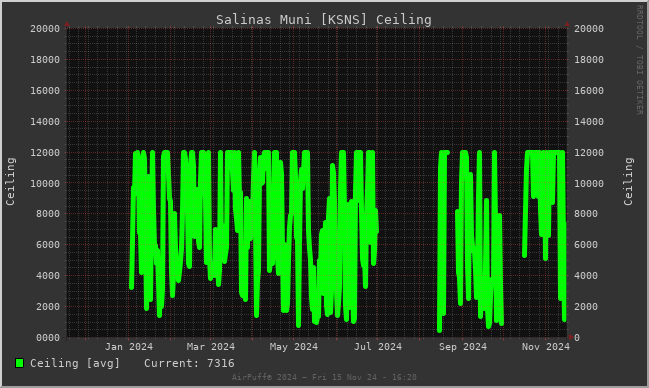Viewport: 649px width, 388px height.
Task: Click the right axis '14000' label
Action: pos(589,122)
